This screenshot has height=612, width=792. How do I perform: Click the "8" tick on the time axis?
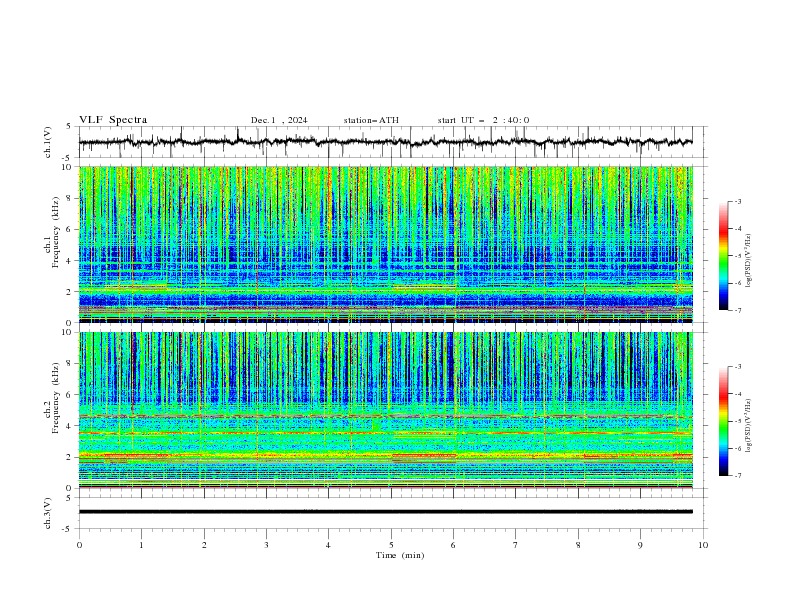click(x=578, y=545)
